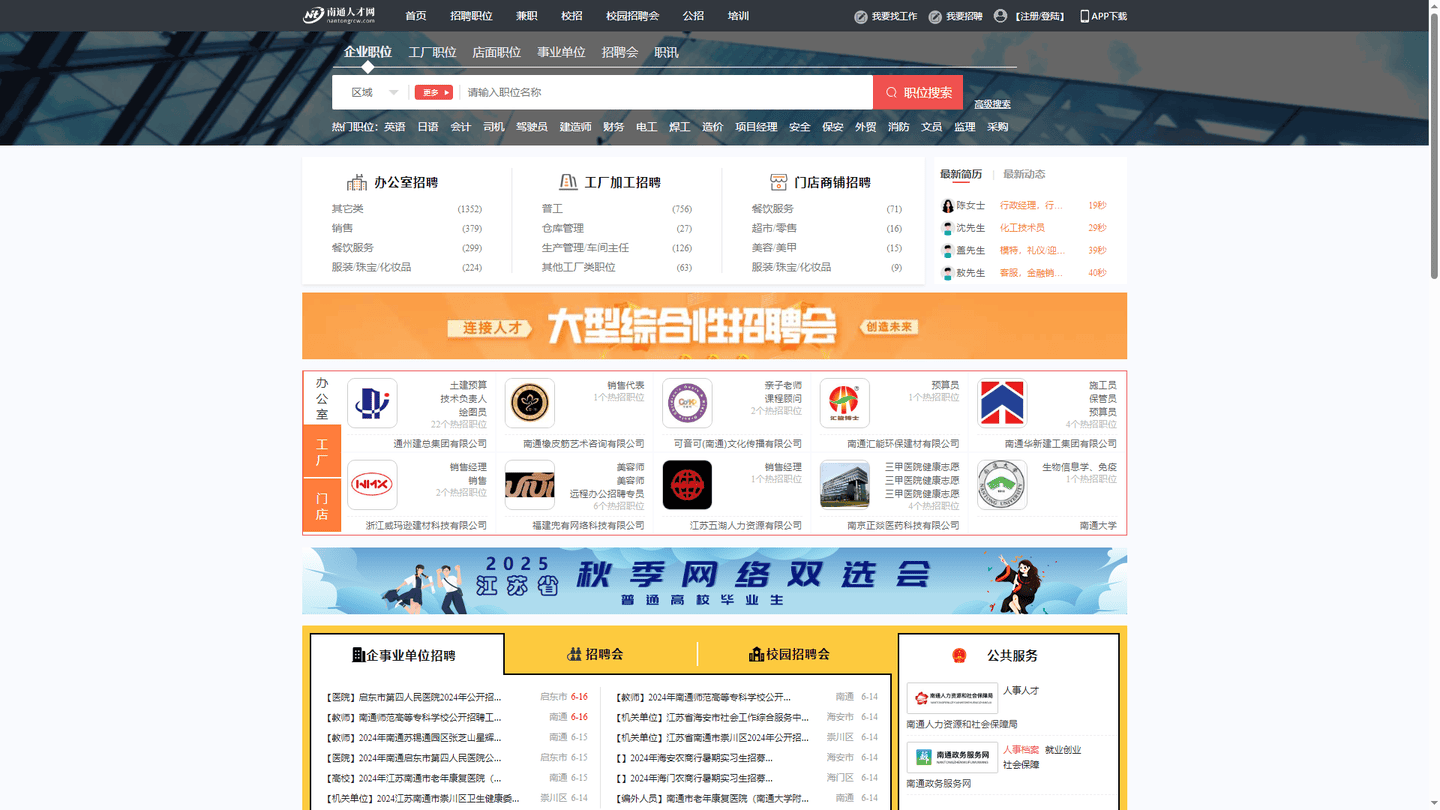1440x810 pixels.
Task: Click hot keyword 项目经理
Action: (x=756, y=127)
